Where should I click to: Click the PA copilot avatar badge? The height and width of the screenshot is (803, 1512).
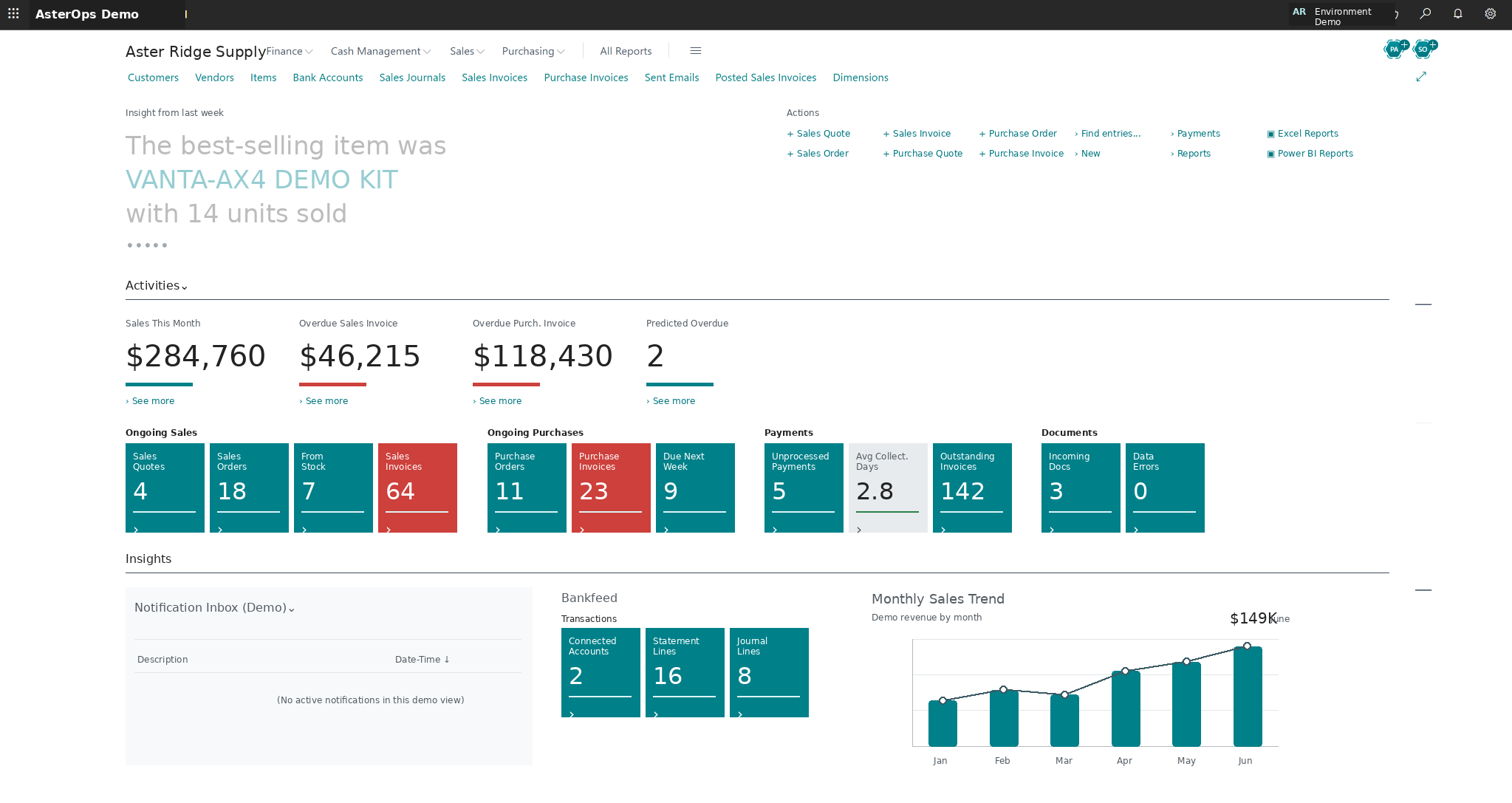click(x=1395, y=49)
